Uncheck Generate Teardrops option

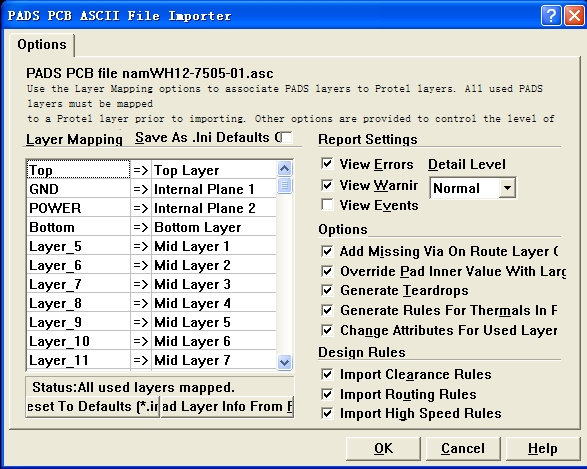click(327, 290)
